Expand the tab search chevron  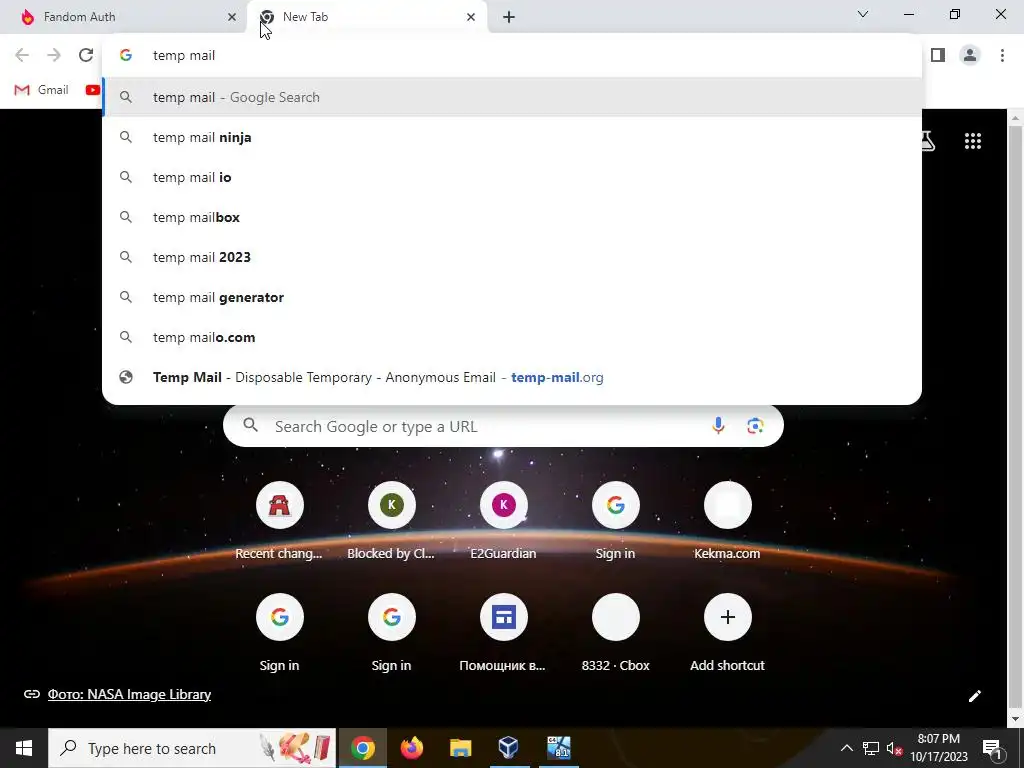pyautogui.click(x=863, y=14)
